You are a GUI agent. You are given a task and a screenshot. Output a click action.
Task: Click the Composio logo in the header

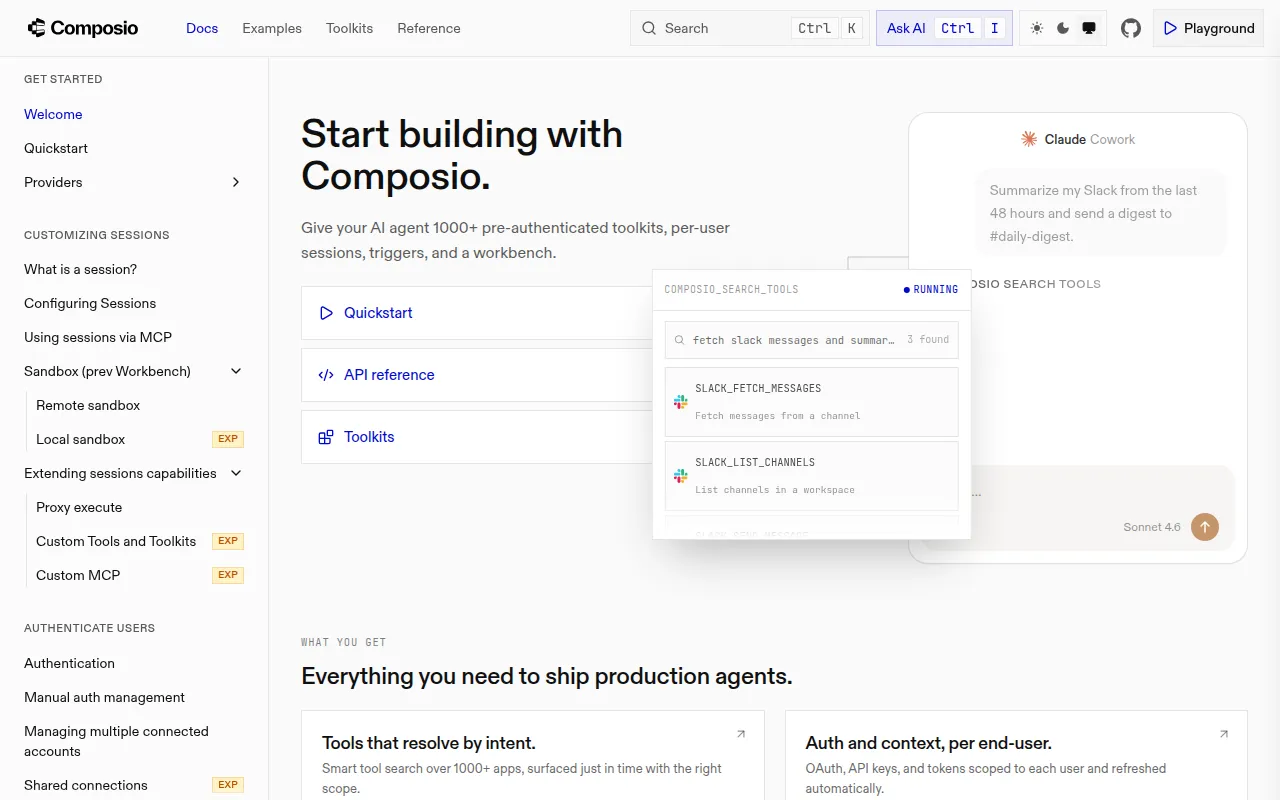pos(83,28)
